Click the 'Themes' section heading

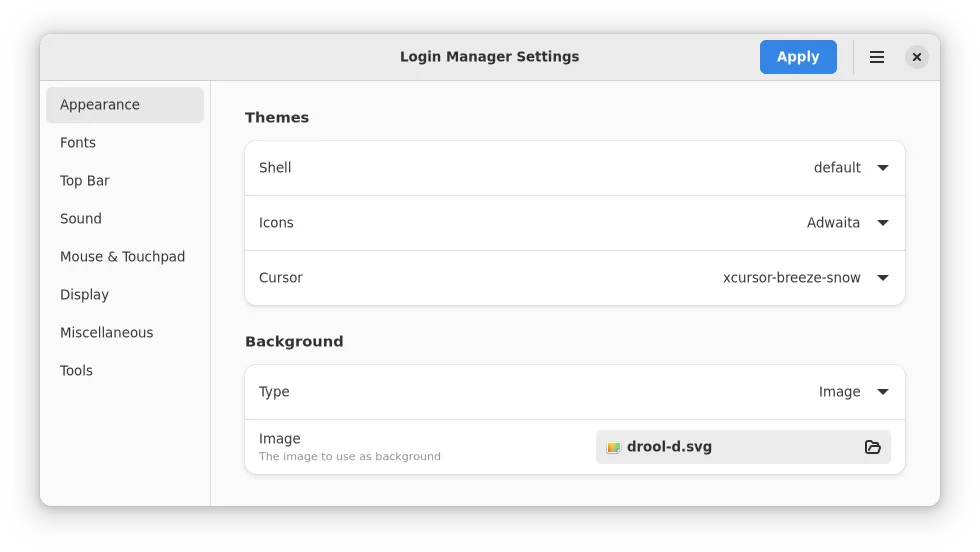(x=277, y=118)
